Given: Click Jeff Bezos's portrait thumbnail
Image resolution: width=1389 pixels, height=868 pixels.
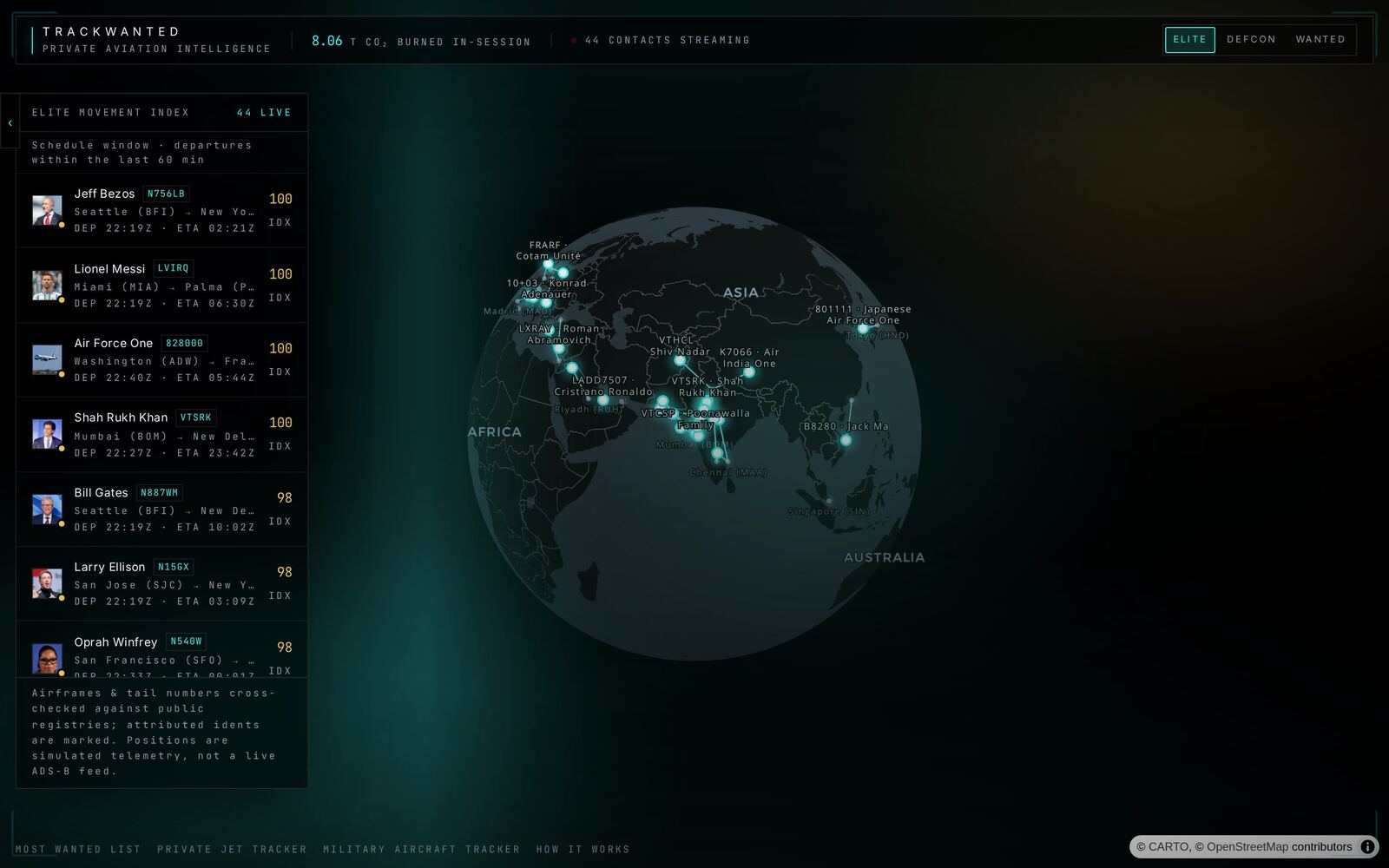Looking at the screenshot, I should 47,211.
